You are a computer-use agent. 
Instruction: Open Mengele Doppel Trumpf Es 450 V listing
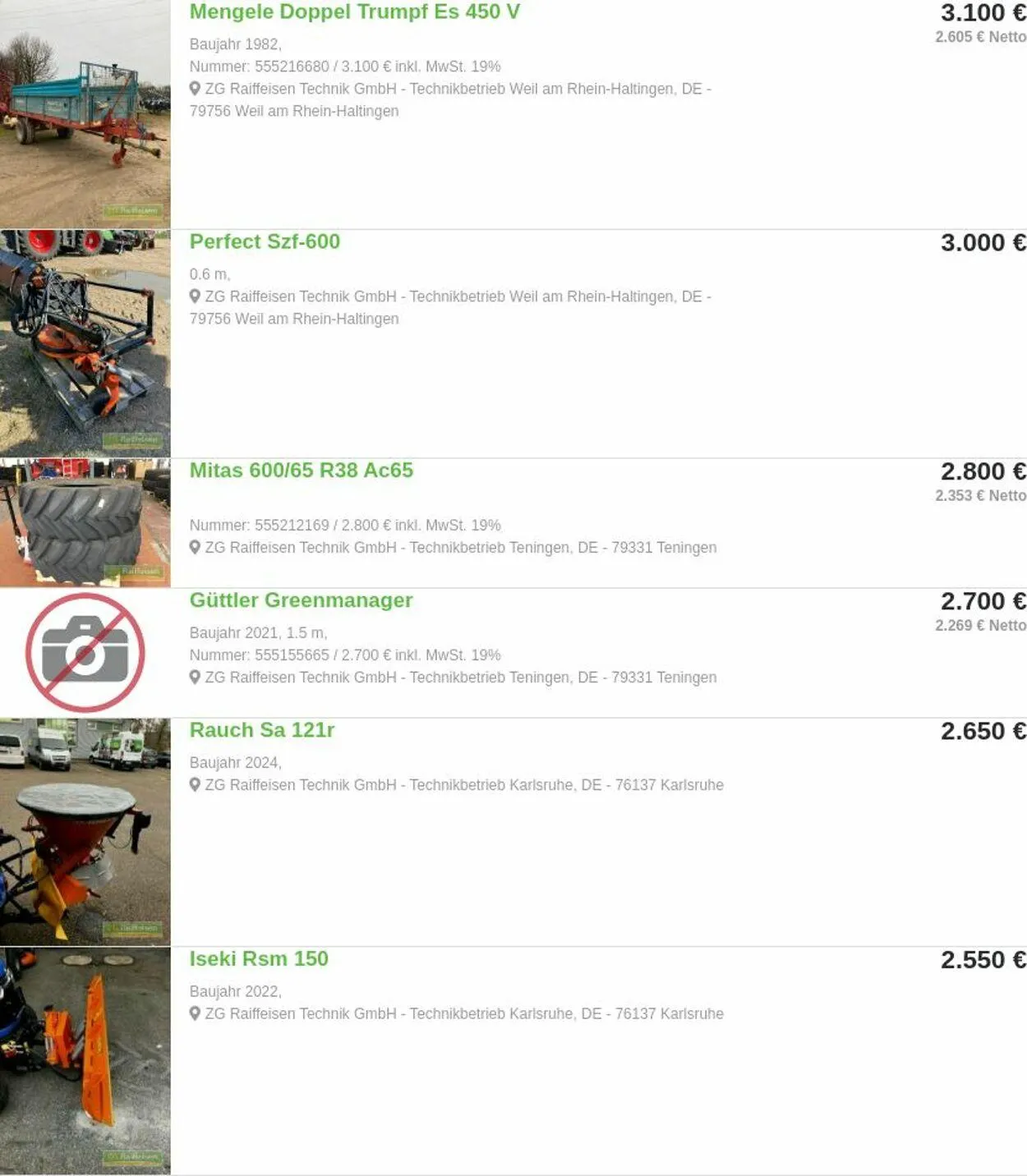(x=355, y=12)
